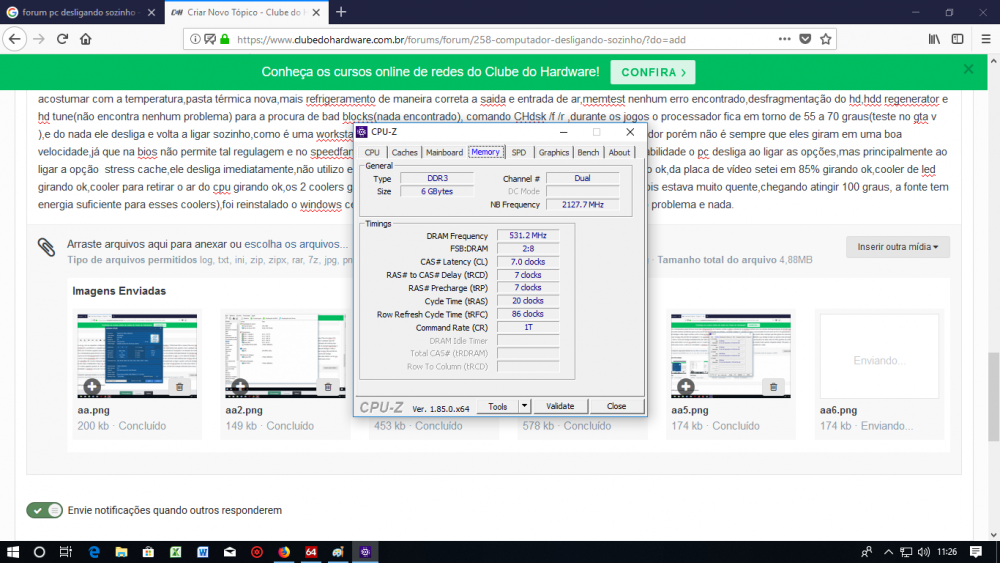This screenshot has width=1000, height=563.
Task: Click the plus icon on aa5.png thumbnail
Action: [684, 386]
